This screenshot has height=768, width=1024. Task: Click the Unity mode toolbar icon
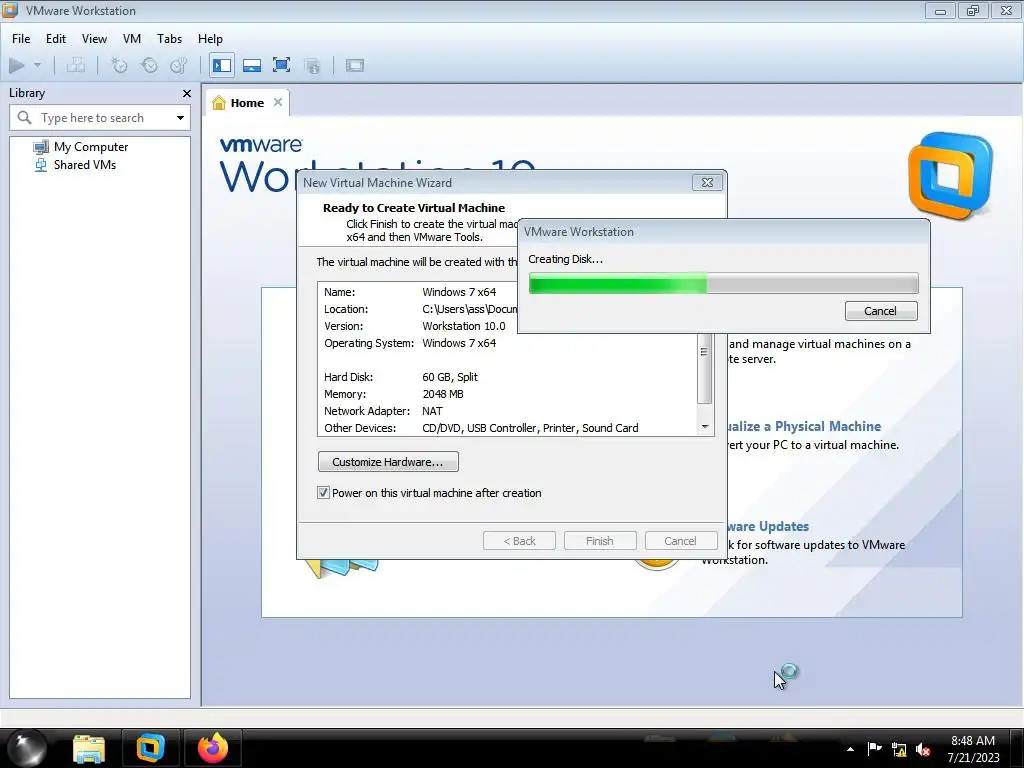pos(312,65)
